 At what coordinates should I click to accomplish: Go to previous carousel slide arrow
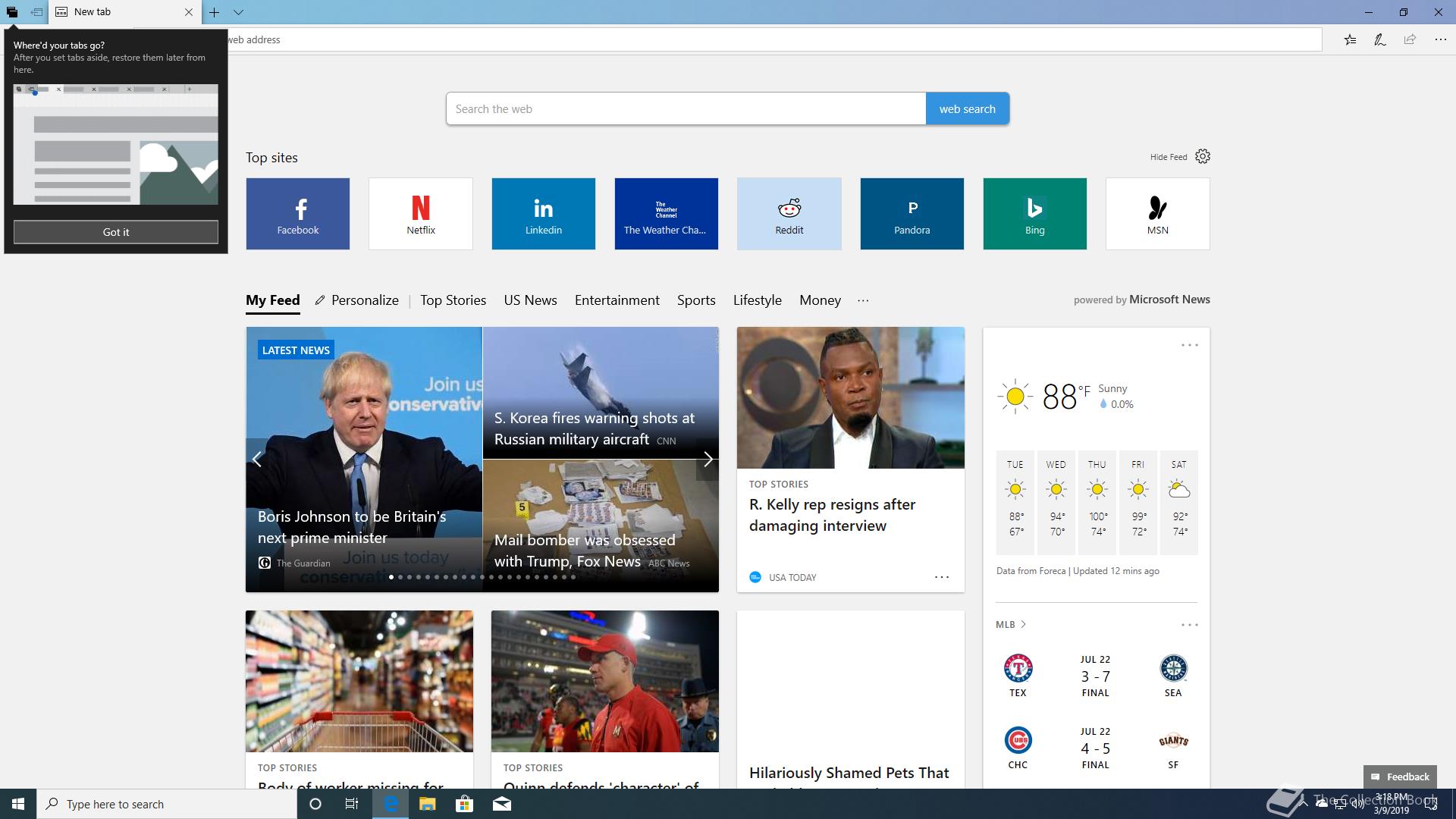click(x=257, y=460)
